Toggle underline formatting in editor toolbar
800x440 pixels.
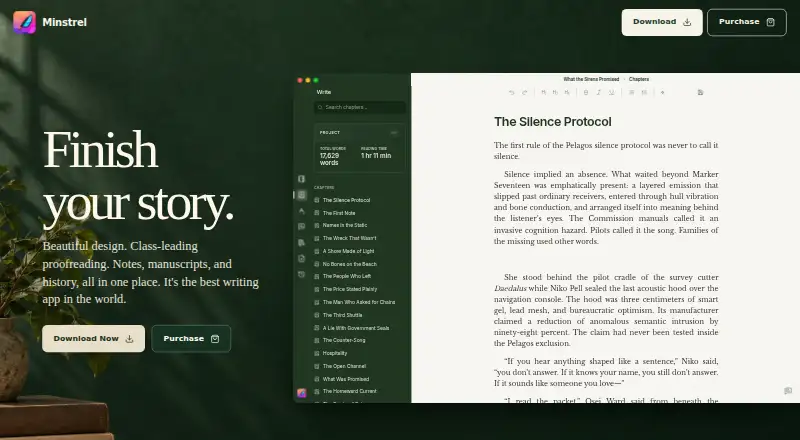(x=611, y=92)
